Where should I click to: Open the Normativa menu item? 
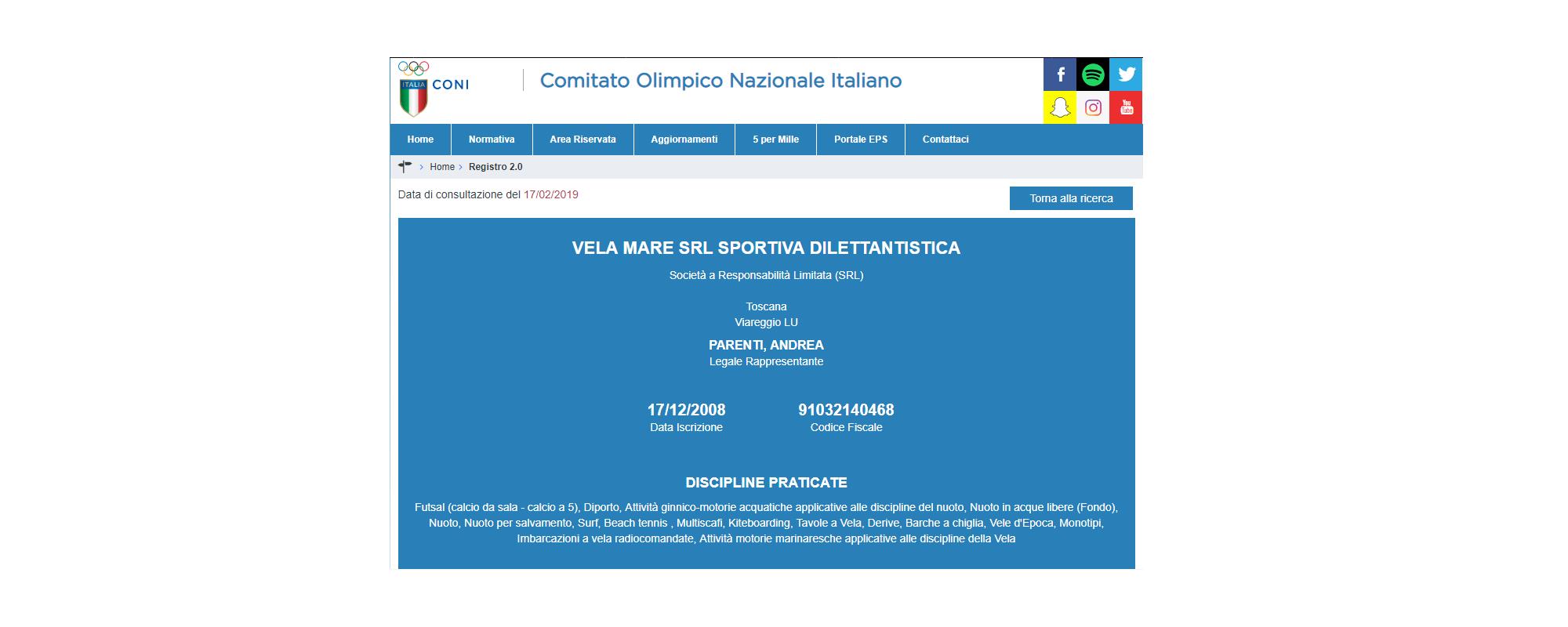point(492,140)
